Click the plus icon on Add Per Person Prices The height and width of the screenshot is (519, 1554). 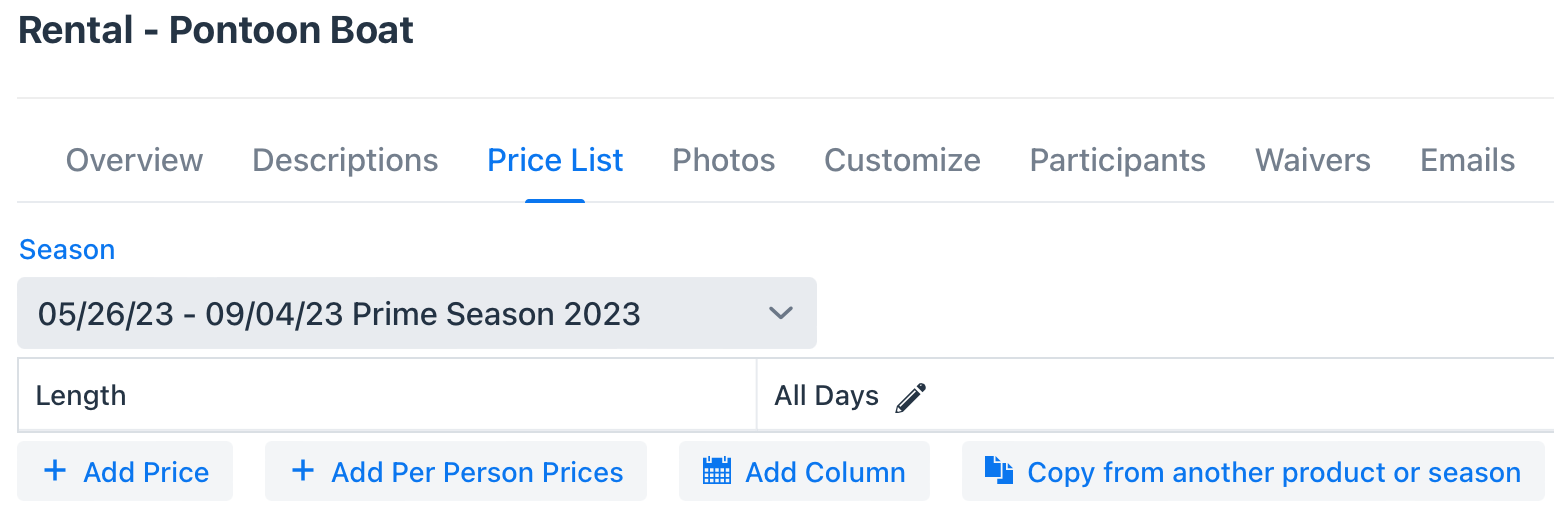302,471
